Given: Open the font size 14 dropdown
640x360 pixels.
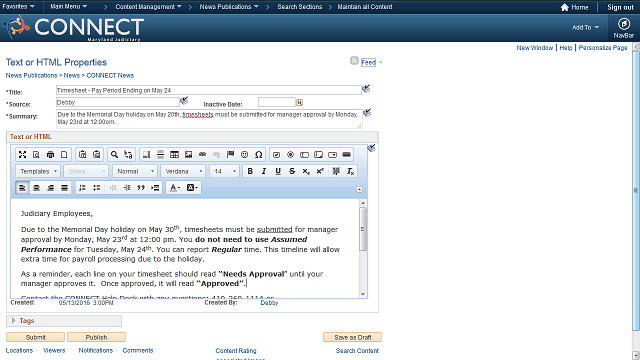Looking at the screenshot, I should coord(224,171).
